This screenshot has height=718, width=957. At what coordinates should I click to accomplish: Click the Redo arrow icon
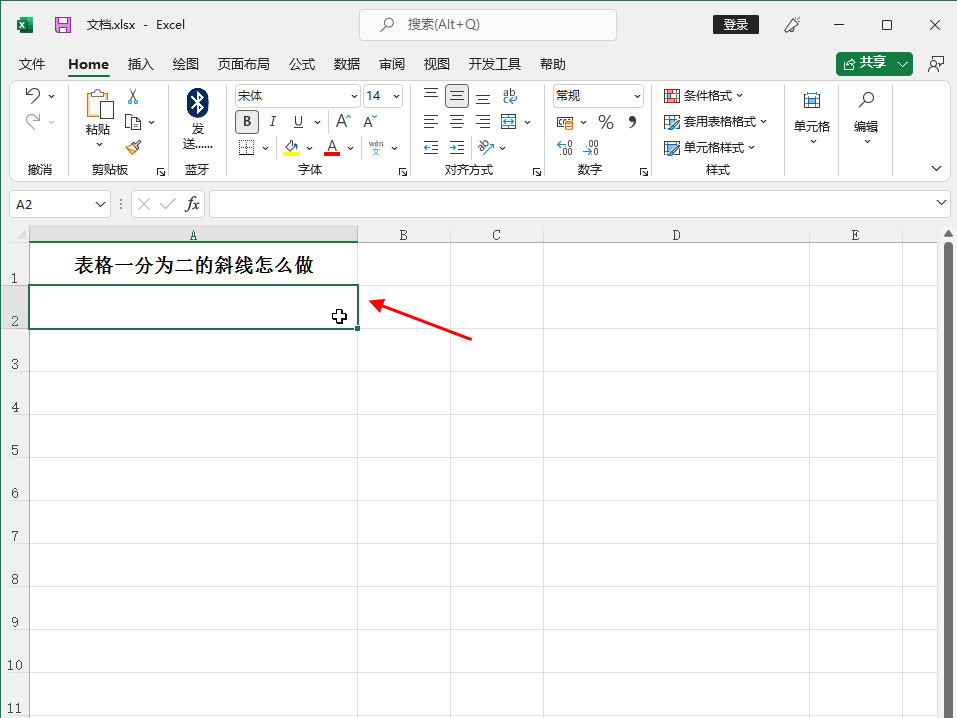(33, 121)
